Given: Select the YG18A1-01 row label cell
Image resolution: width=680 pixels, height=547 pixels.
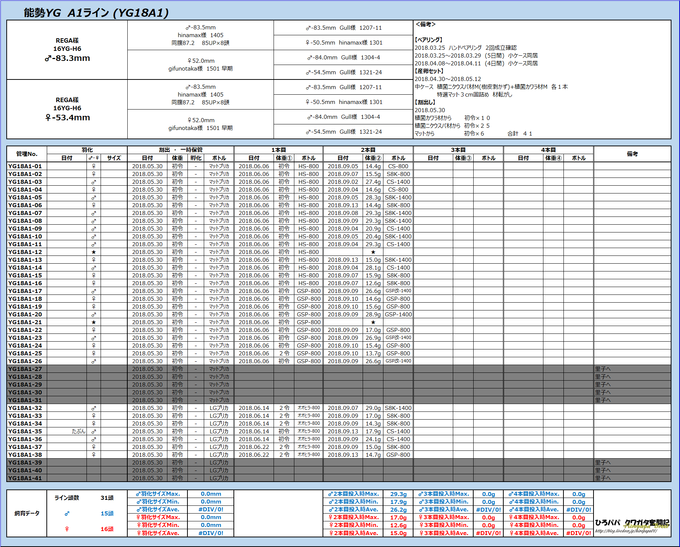Looking at the screenshot, I should tap(27, 166).
